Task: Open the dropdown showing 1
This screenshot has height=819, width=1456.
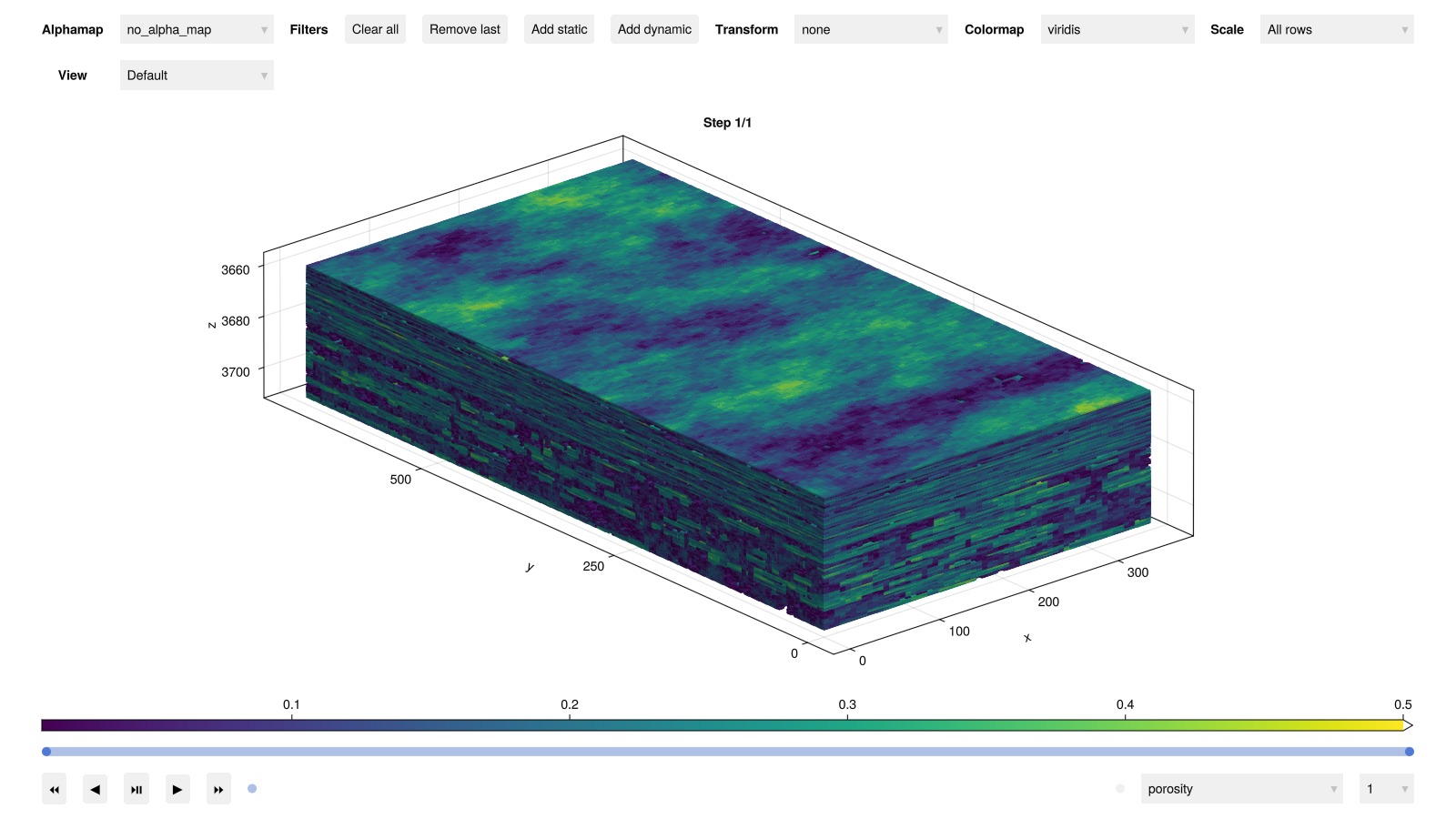Action: pos(1385,789)
